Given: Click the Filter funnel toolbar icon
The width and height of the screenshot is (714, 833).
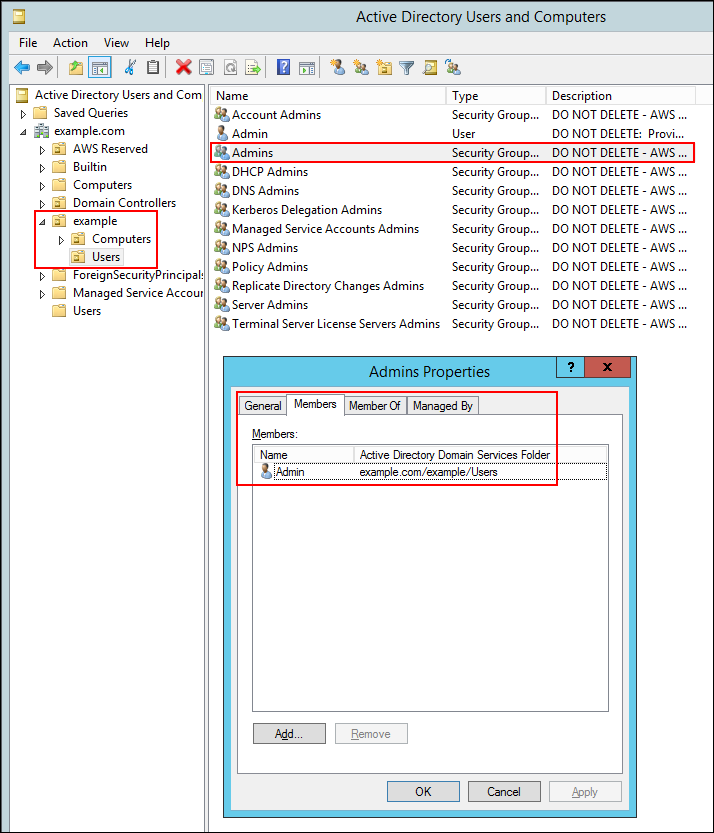Looking at the screenshot, I should 407,68.
